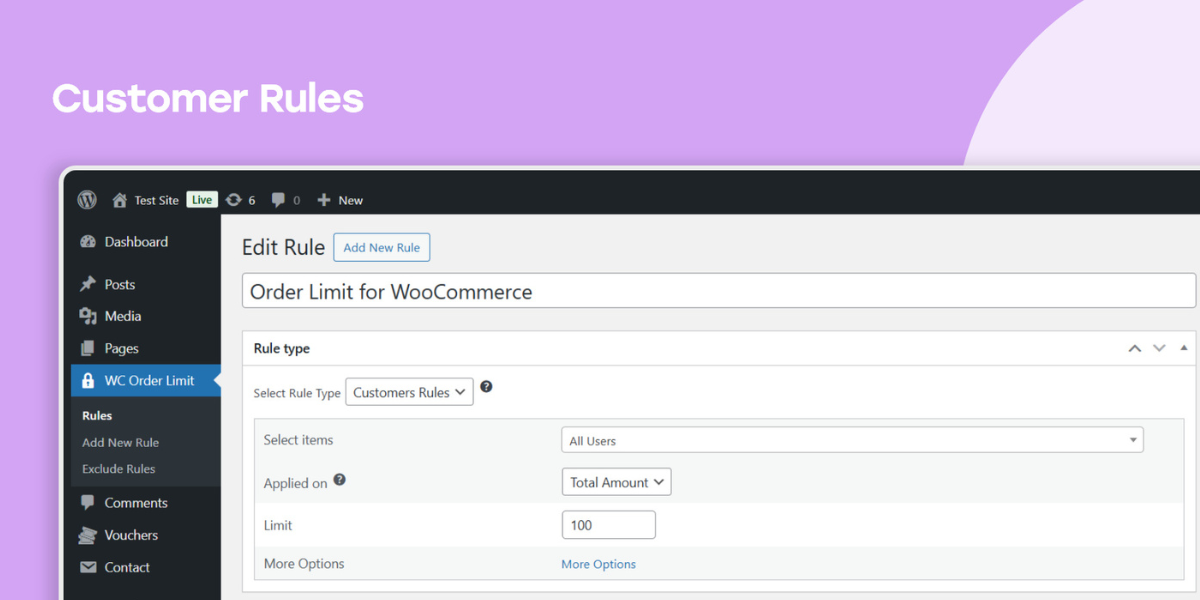Change Applied on from Total Amount
This screenshot has width=1200, height=600.
(x=616, y=481)
